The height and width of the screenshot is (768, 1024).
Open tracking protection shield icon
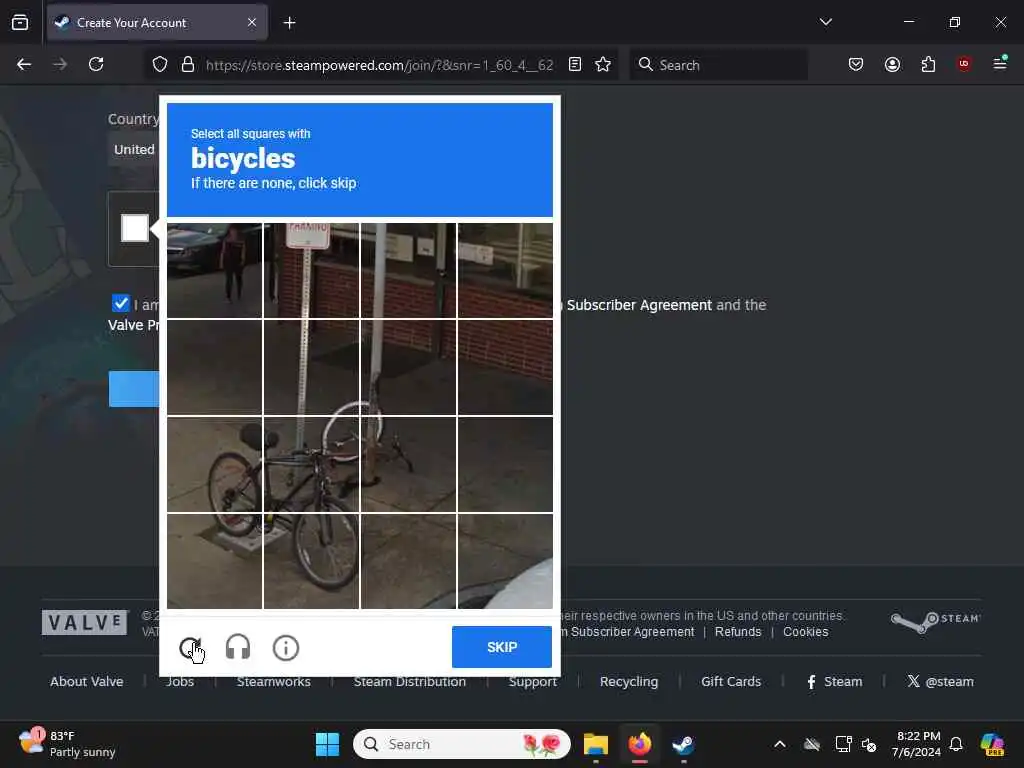(x=160, y=64)
